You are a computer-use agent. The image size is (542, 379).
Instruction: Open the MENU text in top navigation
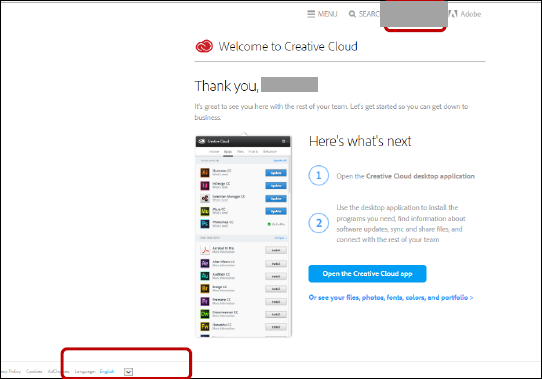coord(327,14)
